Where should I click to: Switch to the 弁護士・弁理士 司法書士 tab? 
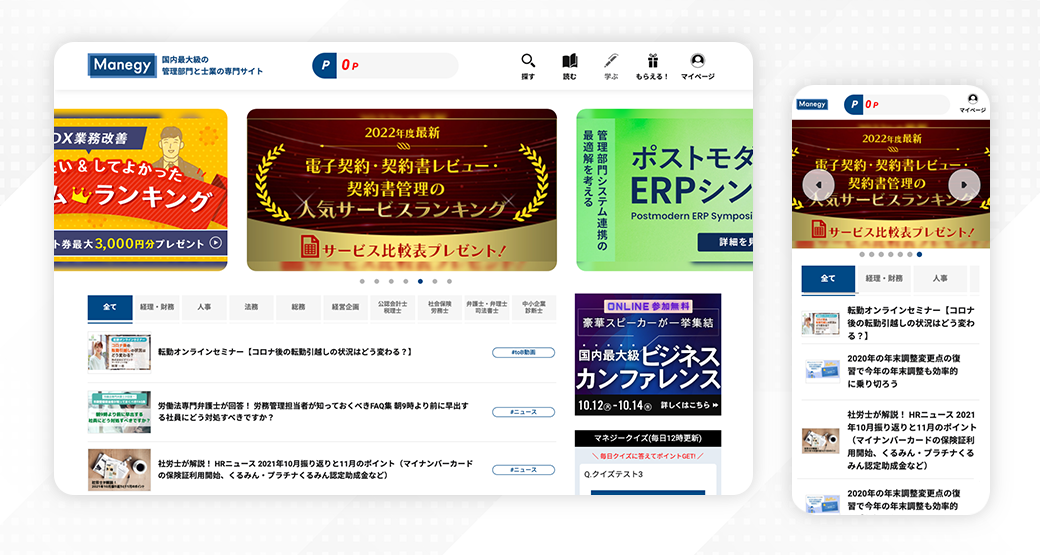pyautogui.click(x=487, y=308)
